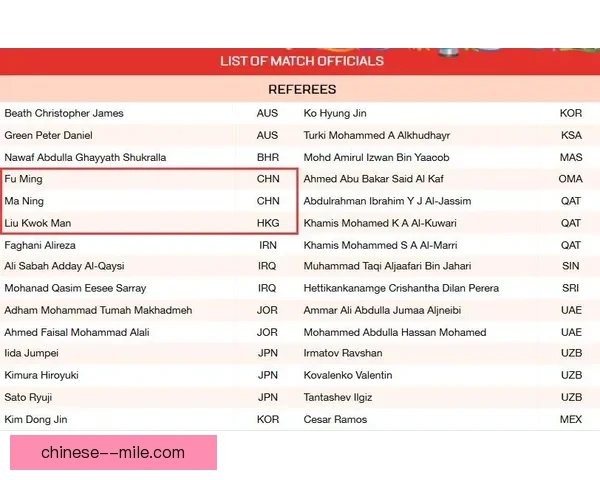
Task: Click the 'MEX' country code
Action: 571,420
